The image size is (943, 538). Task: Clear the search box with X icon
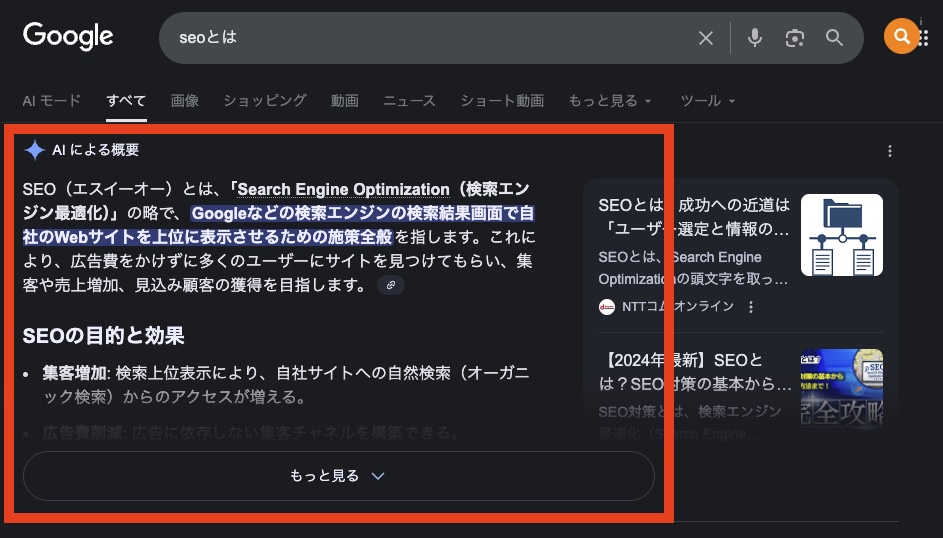706,38
